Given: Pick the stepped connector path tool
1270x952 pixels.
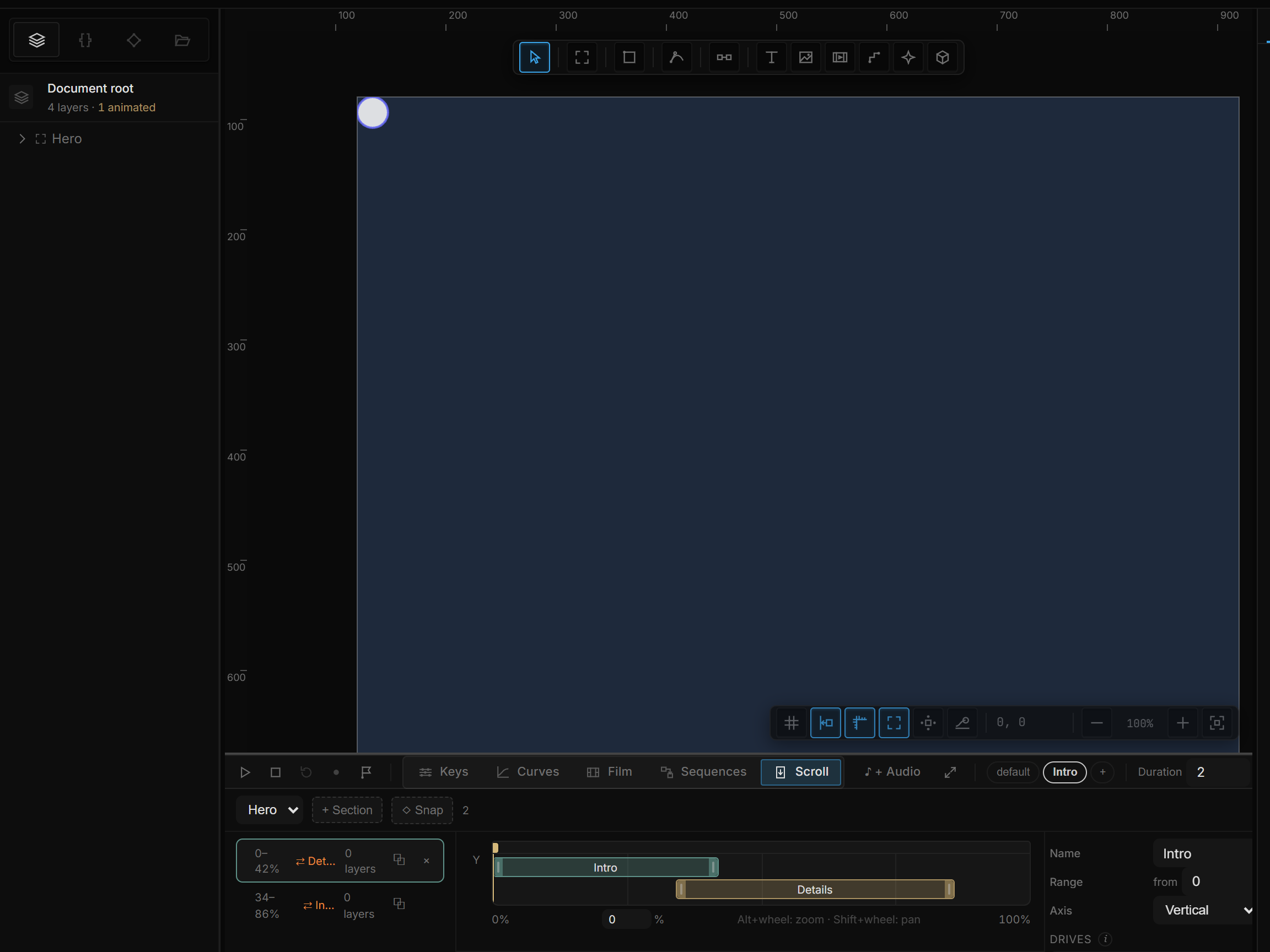Looking at the screenshot, I should (x=874, y=57).
